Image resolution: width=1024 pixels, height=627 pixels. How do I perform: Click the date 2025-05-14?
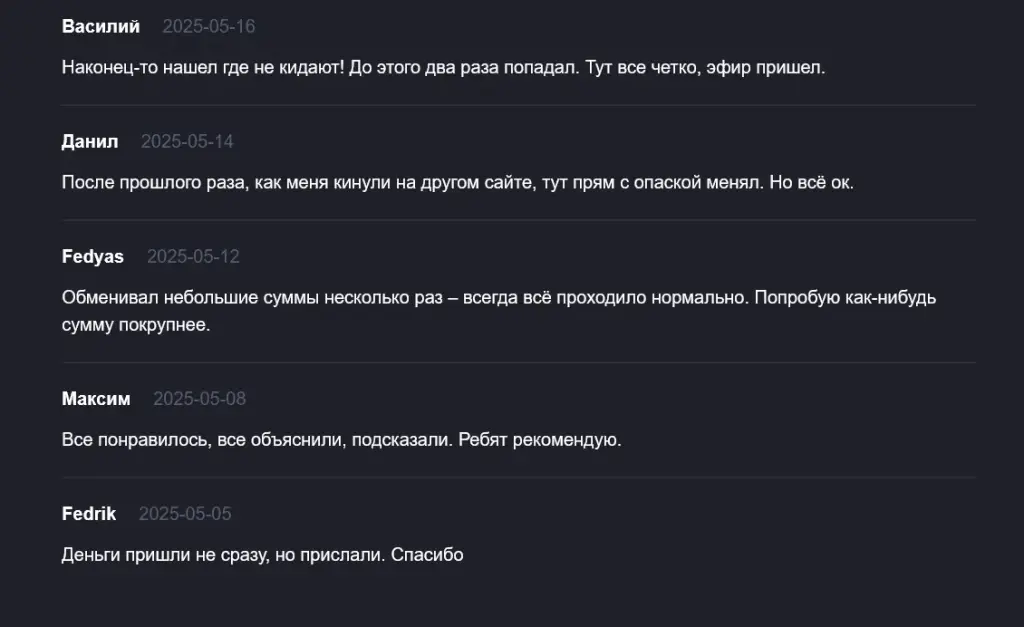[187, 141]
